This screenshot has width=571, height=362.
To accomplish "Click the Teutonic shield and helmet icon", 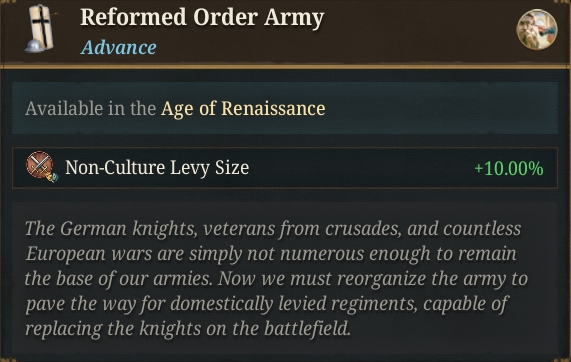I will click(x=41, y=29).
